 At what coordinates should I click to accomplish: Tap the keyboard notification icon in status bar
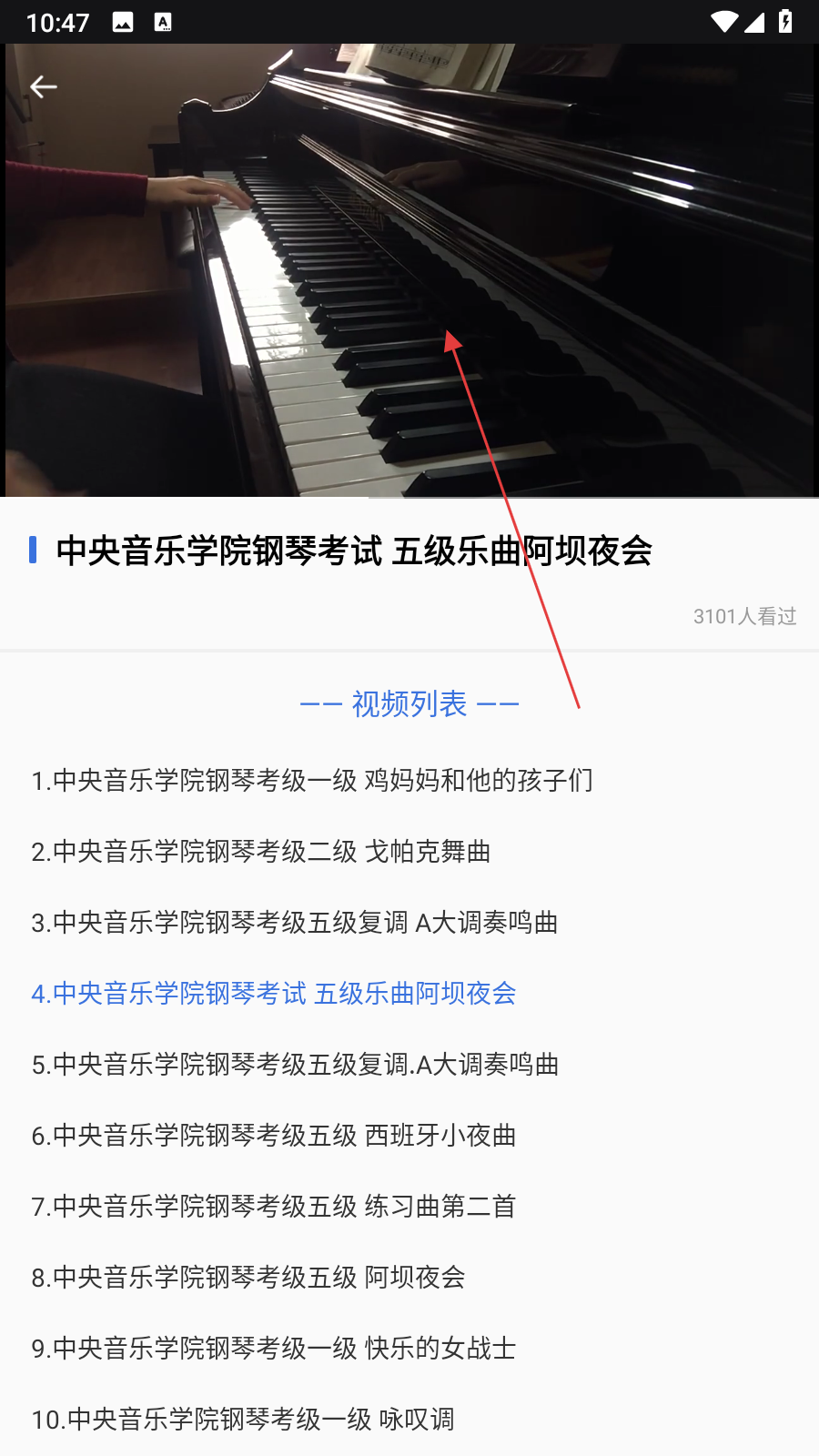click(x=163, y=23)
